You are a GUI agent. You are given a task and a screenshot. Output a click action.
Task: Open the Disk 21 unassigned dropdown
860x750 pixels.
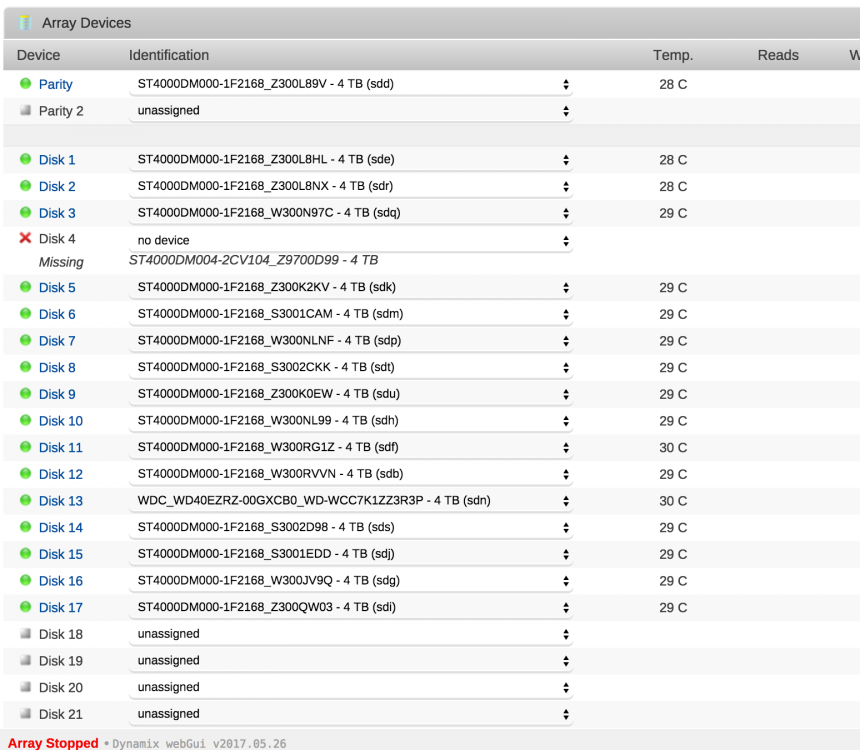[351, 714]
